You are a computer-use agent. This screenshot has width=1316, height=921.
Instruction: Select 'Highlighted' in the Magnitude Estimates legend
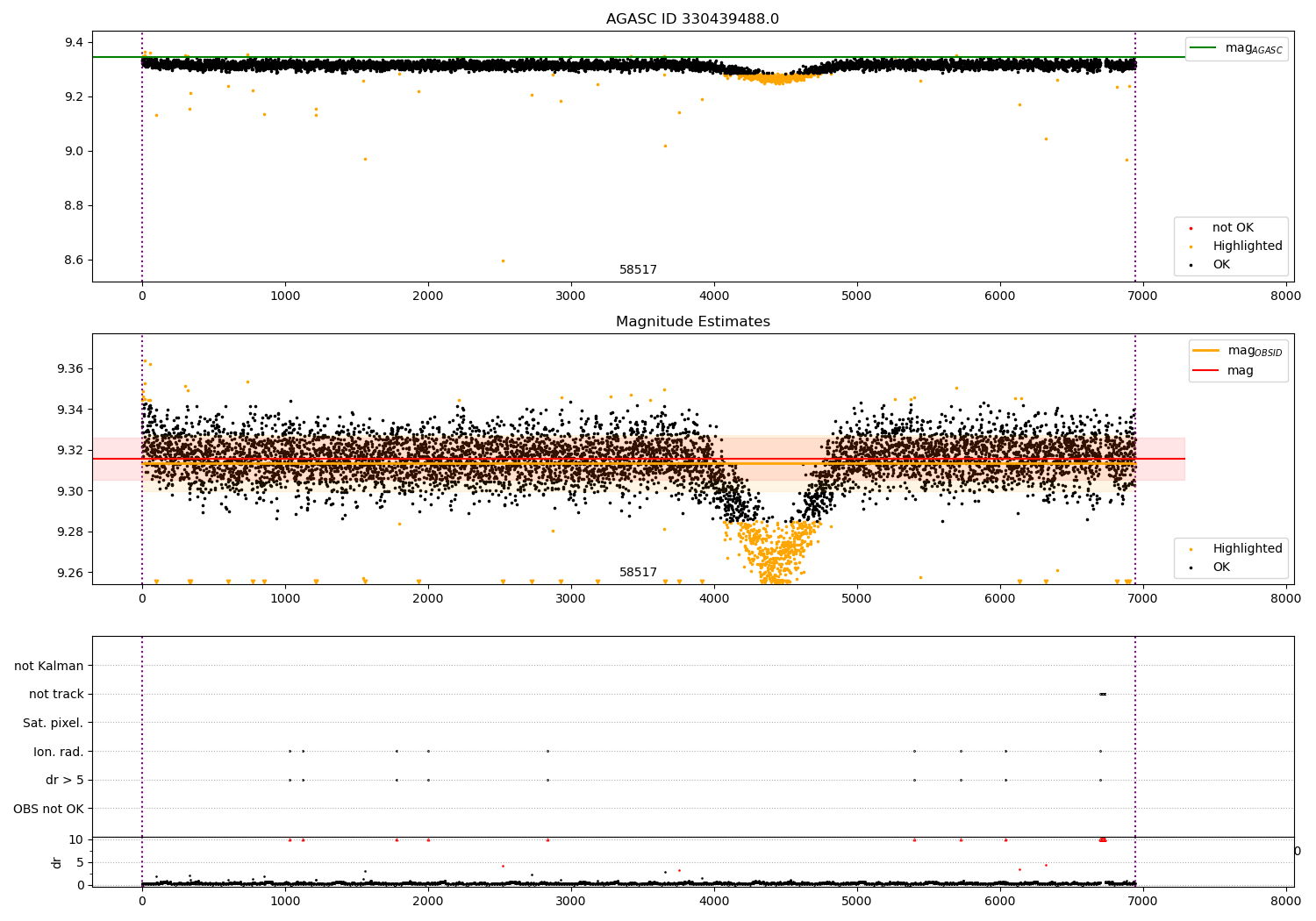(1247, 549)
